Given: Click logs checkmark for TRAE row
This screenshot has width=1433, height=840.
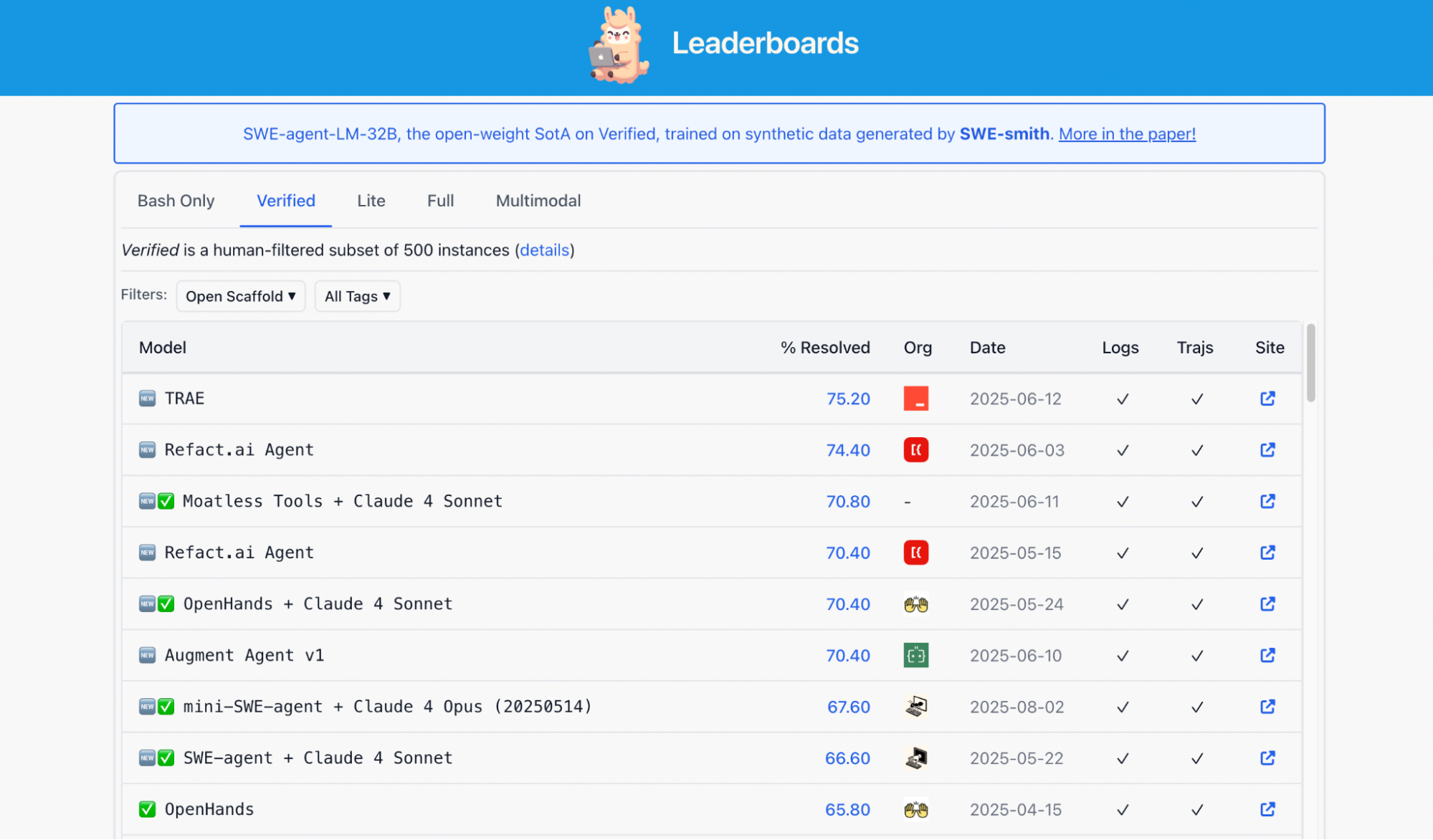Looking at the screenshot, I should tap(1123, 399).
